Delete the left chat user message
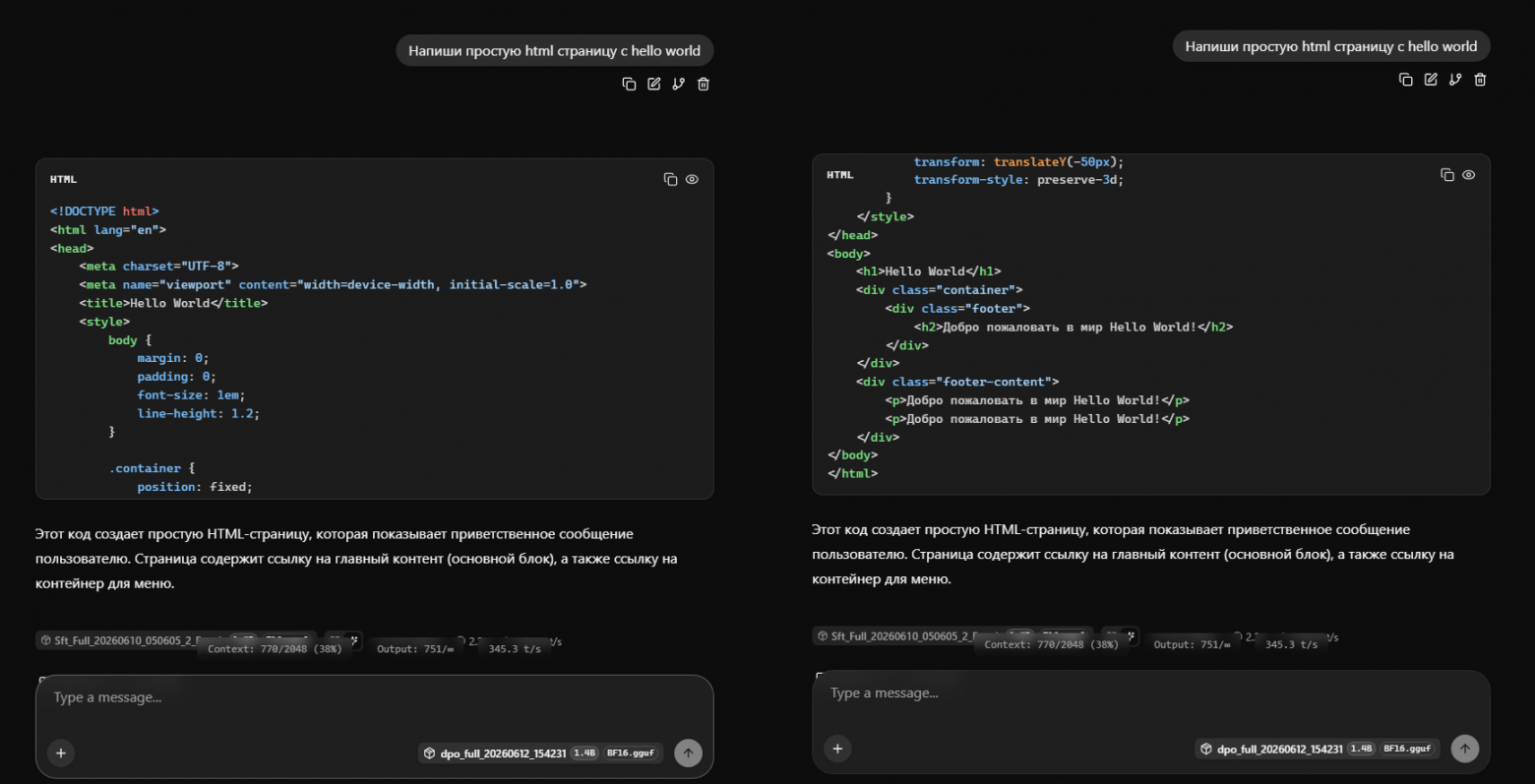Screen dimensions: 1535x784 coord(704,84)
